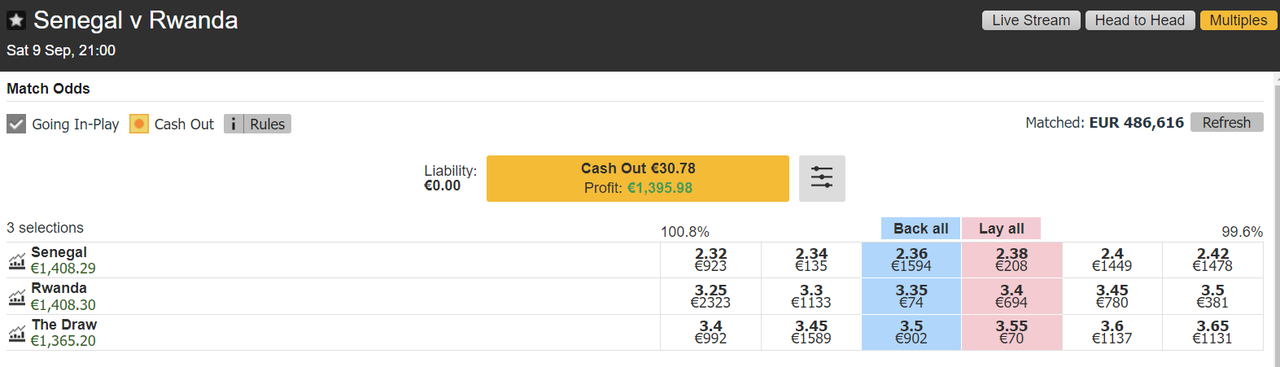This screenshot has width=1280, height=367.
Task: Toggle the Cash Out indicator checkbox
Action: pyautogui.click(x=139, y=124)
